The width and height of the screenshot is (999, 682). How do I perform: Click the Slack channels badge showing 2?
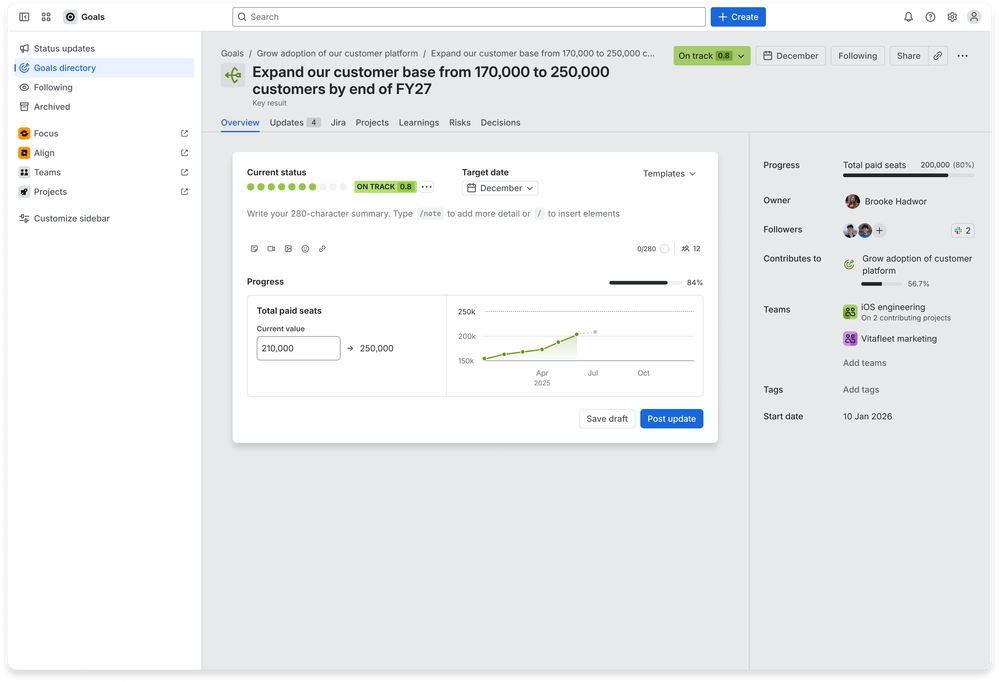(962, 231)
